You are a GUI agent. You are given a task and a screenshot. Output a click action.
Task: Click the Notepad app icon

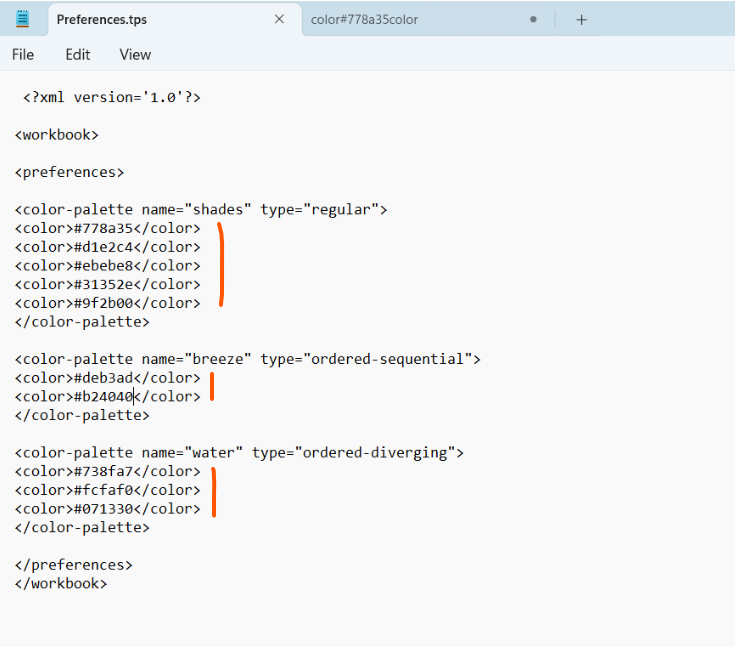(x=22, y=19)
